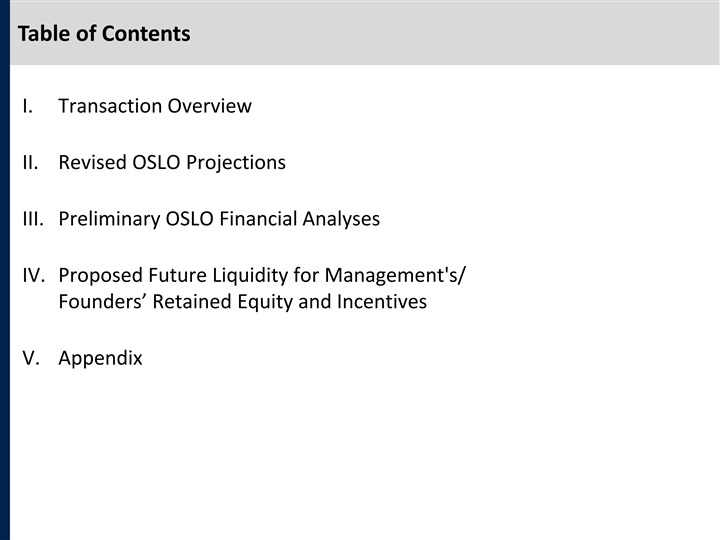This screenshot has height=540, width=720.
Task: Select the "Revised OSLO Projections" entry
Action: pyautogui.click(x=172, y=162)
